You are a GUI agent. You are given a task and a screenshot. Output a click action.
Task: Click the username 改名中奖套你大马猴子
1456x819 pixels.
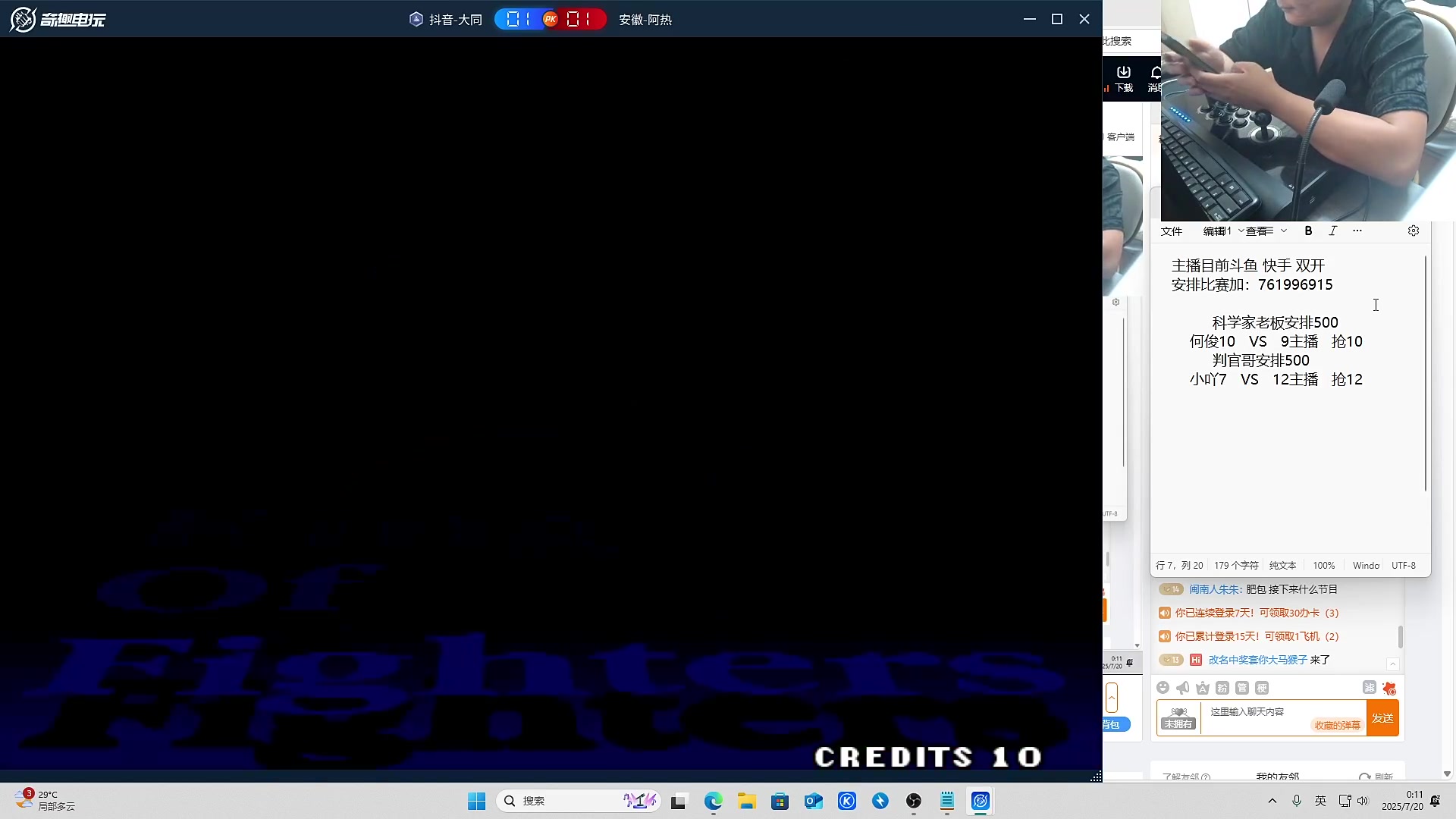[1258, 660]
